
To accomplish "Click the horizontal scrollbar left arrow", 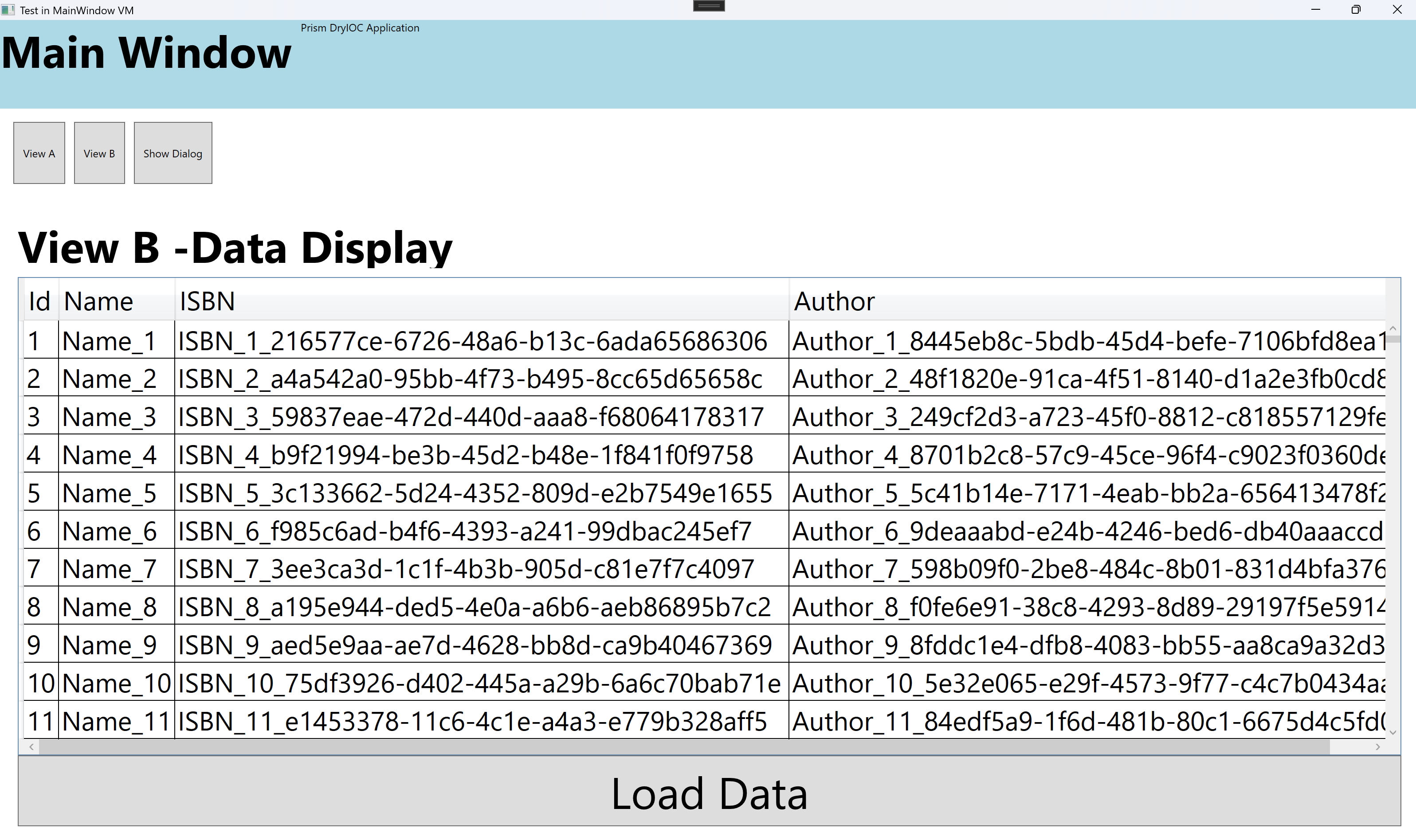I will point(31,747).
